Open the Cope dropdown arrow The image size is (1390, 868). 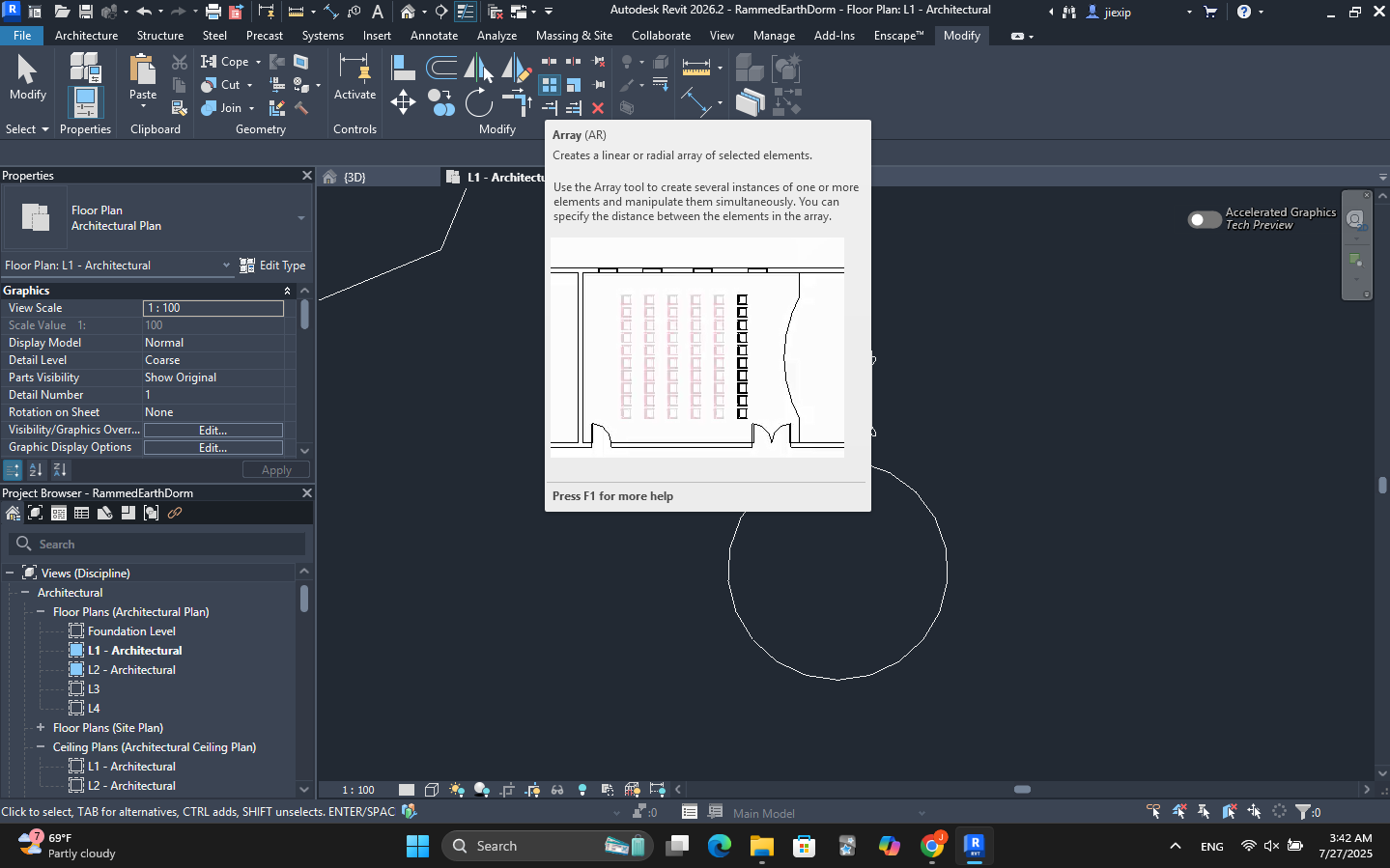[258, 62]
